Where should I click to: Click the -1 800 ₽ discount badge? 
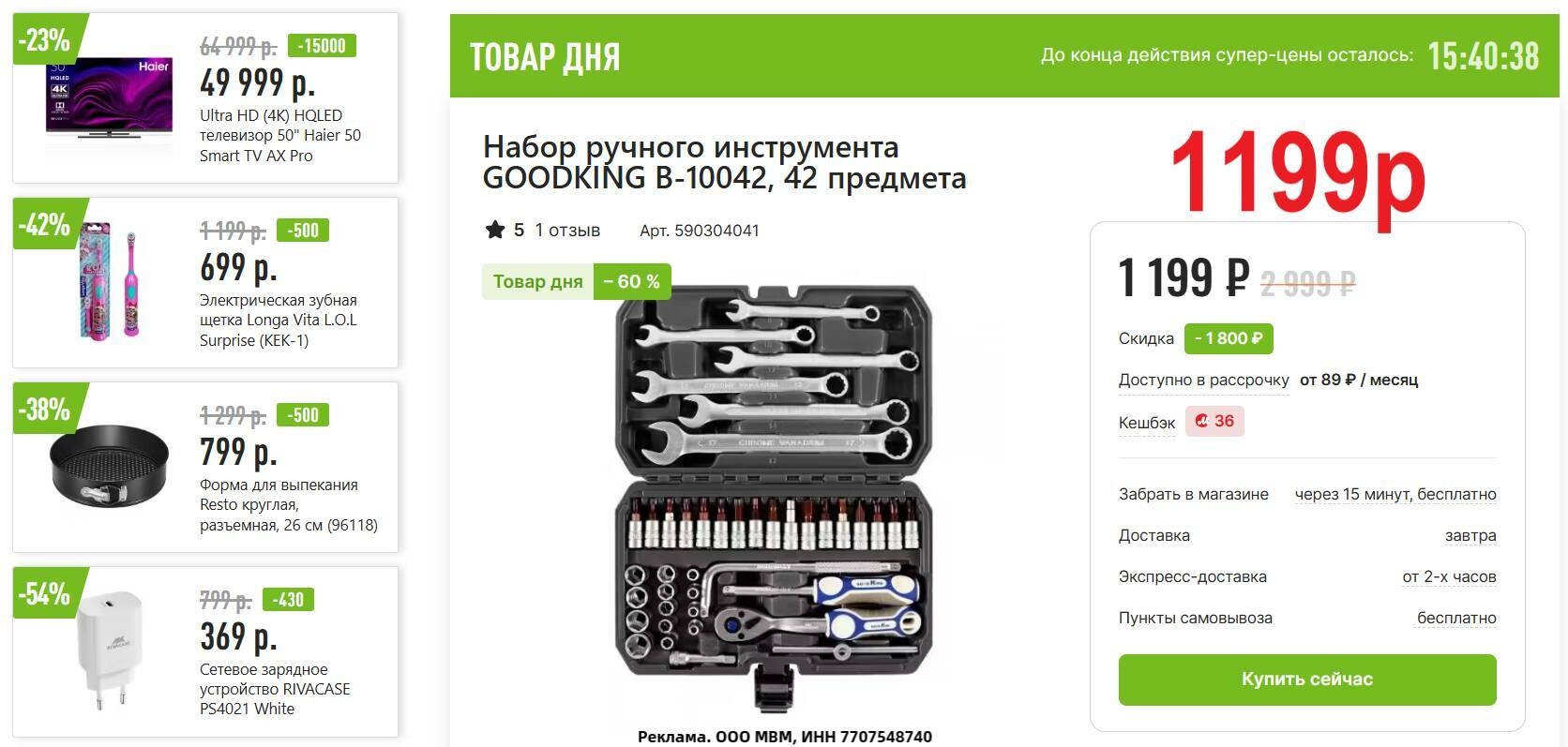point(1229,338)
